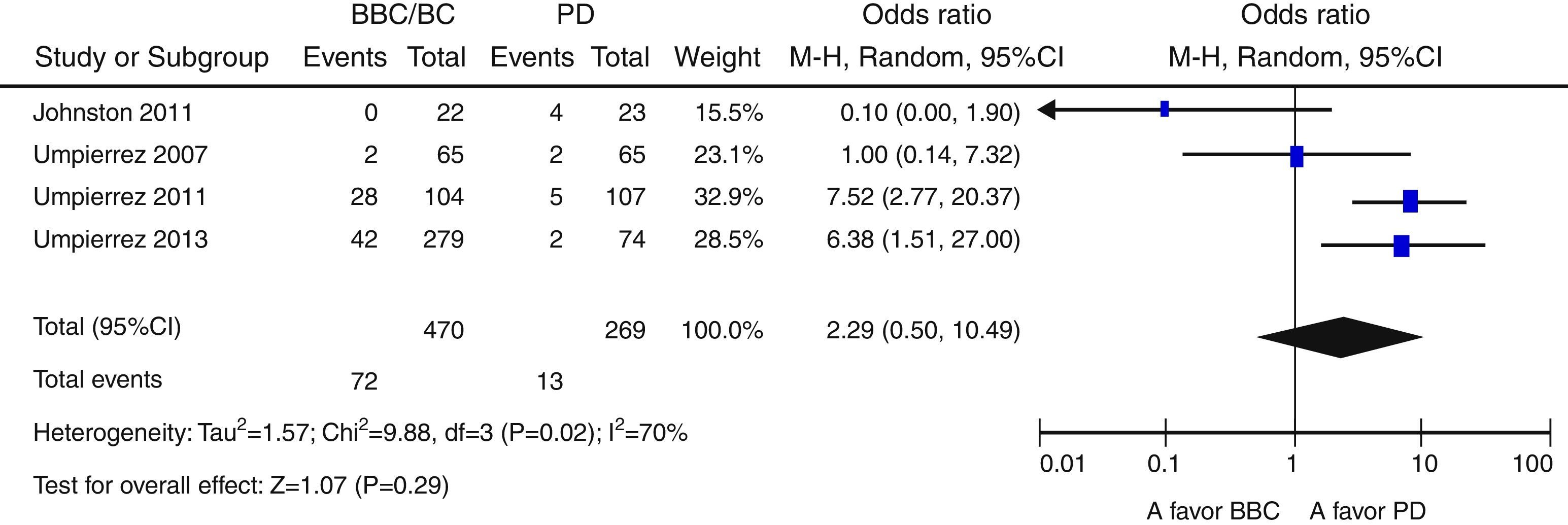Click the Umpierrez 2007 blue square marker
The height and width of the screenshot is (525, 1568).
1297,156
